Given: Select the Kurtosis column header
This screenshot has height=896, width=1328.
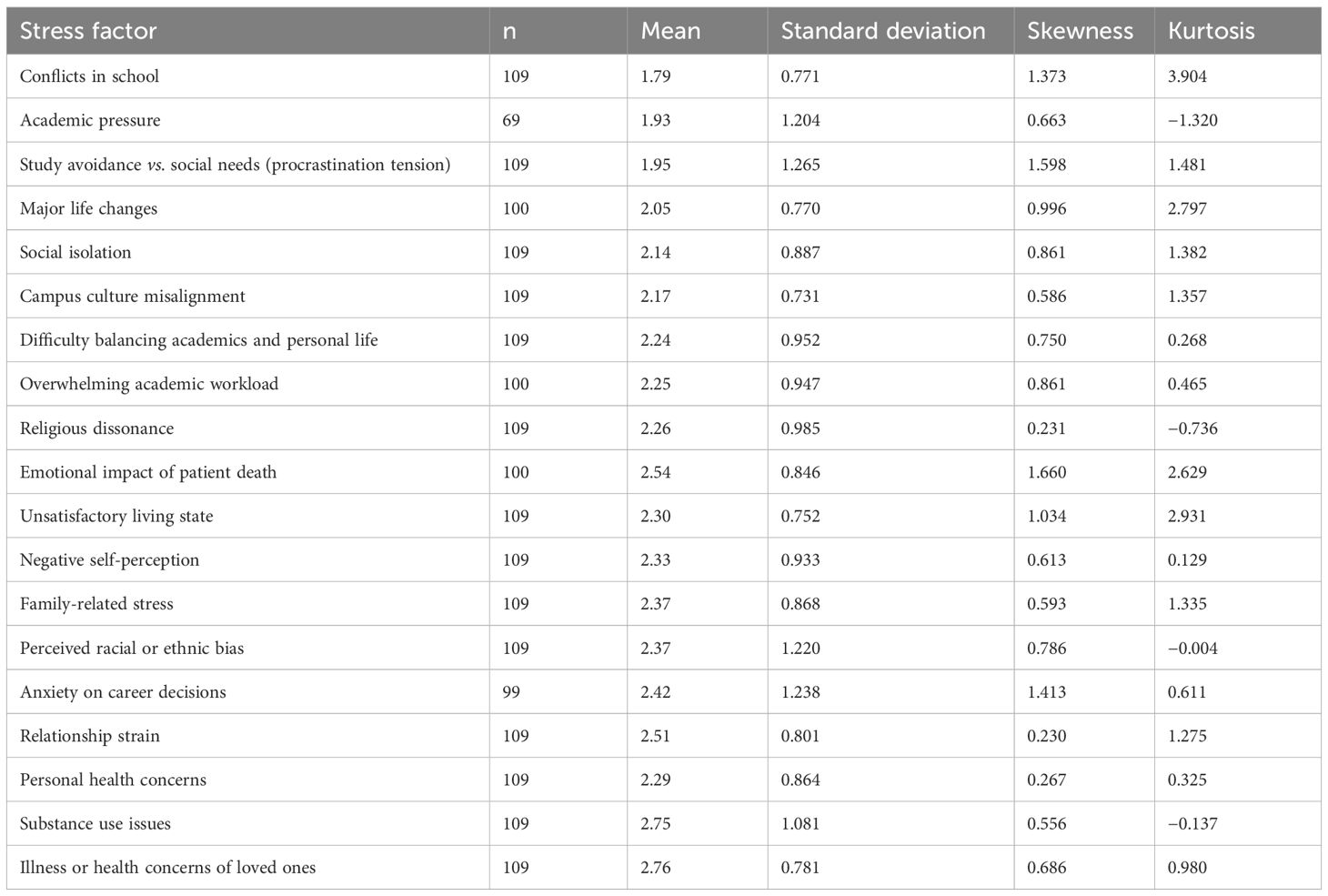Looking at the screenshot, I should coord(1211,31).
